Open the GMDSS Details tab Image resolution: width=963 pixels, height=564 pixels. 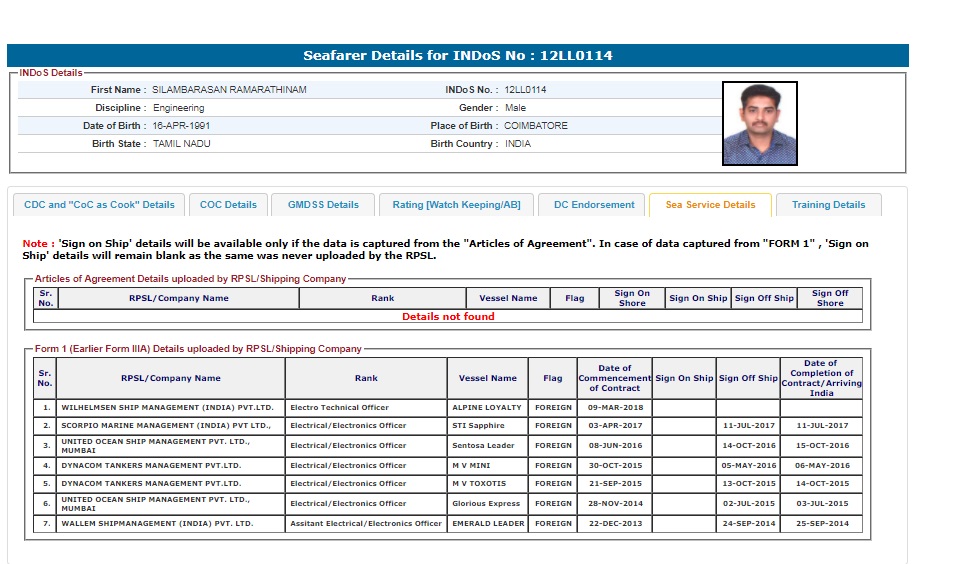tap(323, 205)
